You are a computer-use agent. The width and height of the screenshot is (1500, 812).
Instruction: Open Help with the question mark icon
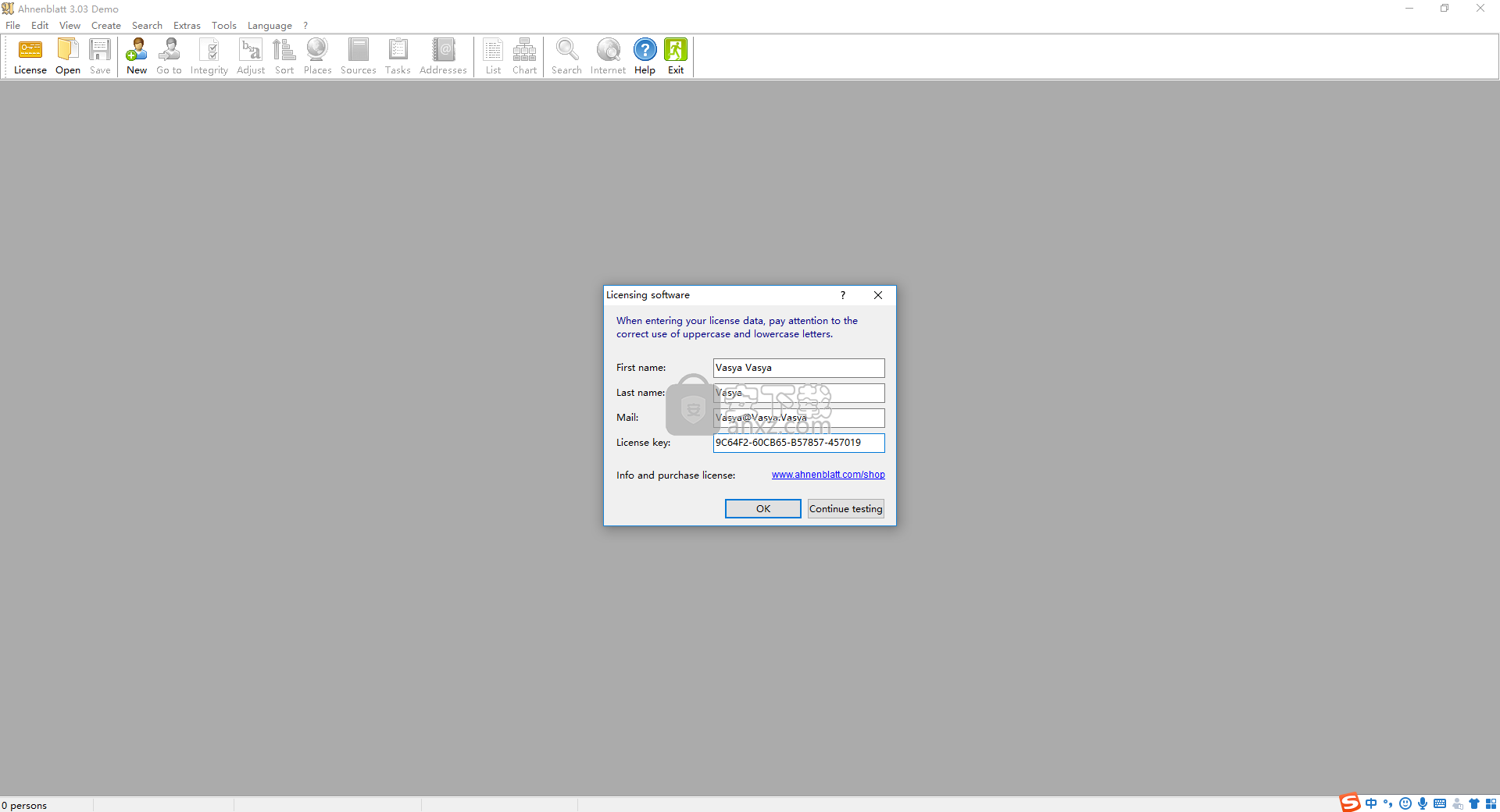click(645, 56)
